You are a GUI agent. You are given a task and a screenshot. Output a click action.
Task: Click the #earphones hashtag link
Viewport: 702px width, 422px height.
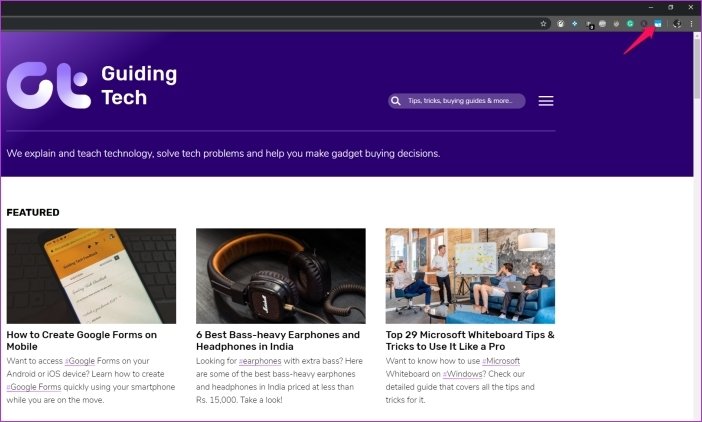tap(259, 360)
